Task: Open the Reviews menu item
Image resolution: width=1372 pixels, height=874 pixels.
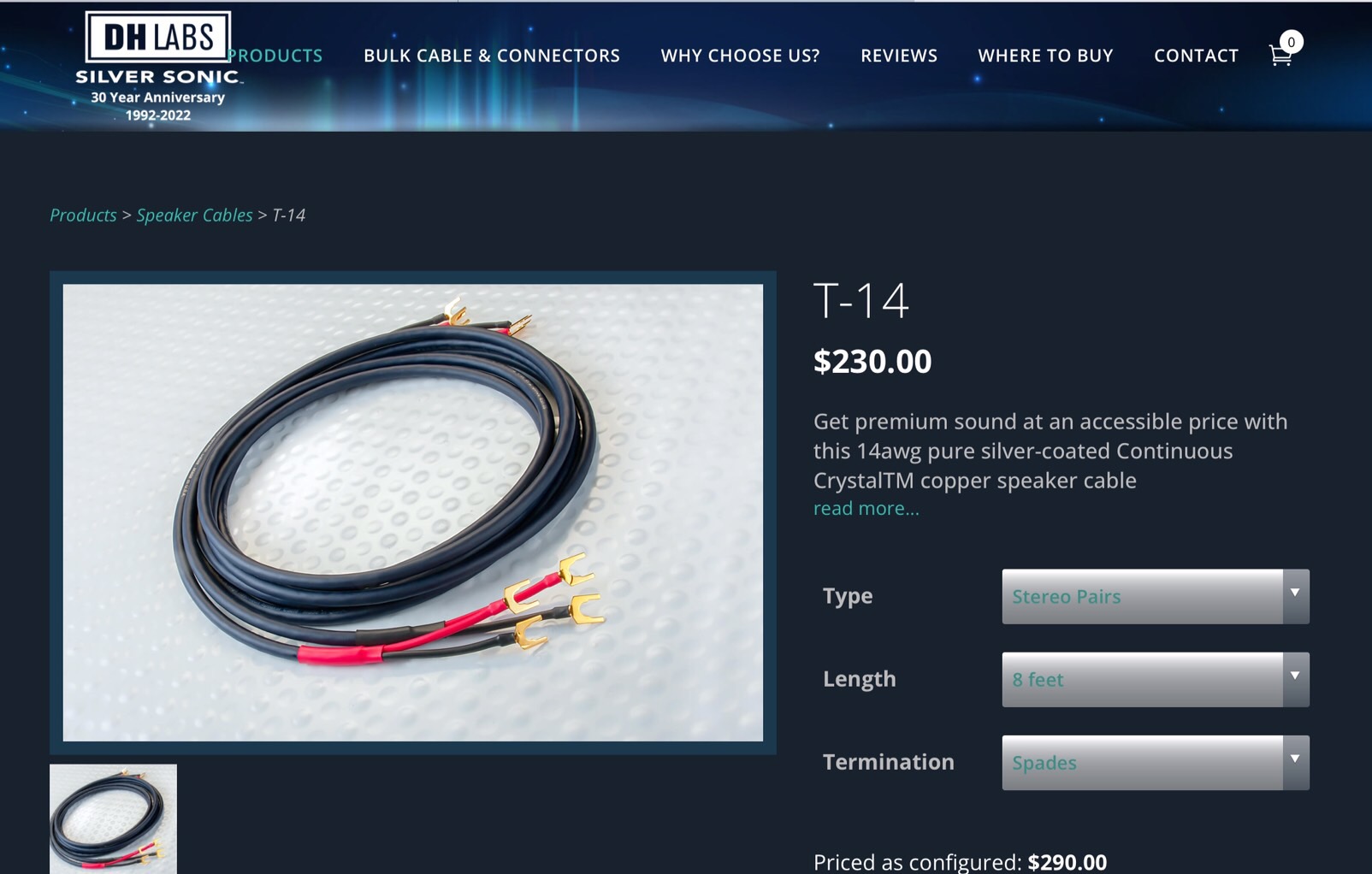Action: click(x=899, y=56)
